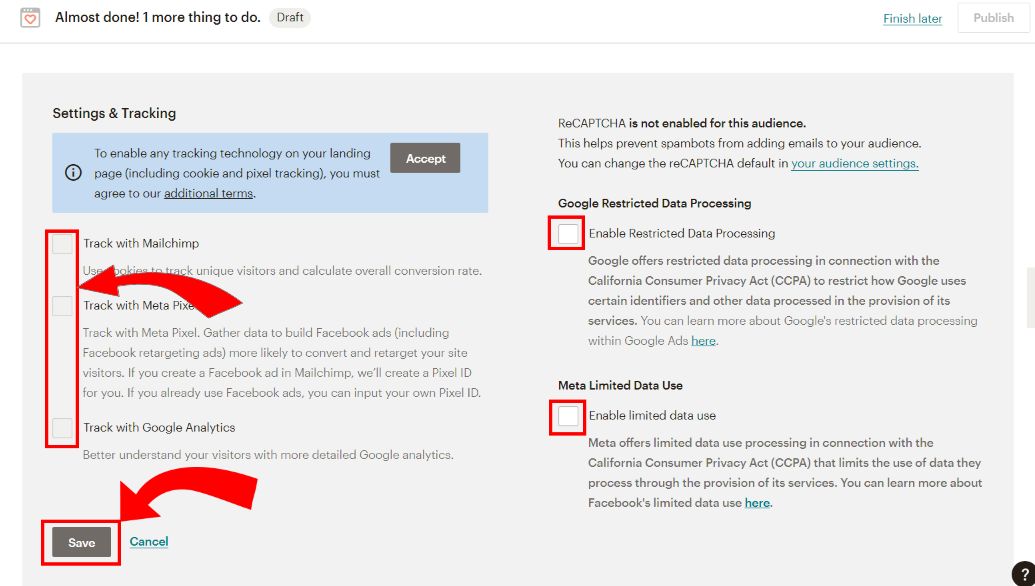The image size is (1035, 586).
Task: Enable Track with Mailchimp checkbox
Action: click(x=63, y=244)
